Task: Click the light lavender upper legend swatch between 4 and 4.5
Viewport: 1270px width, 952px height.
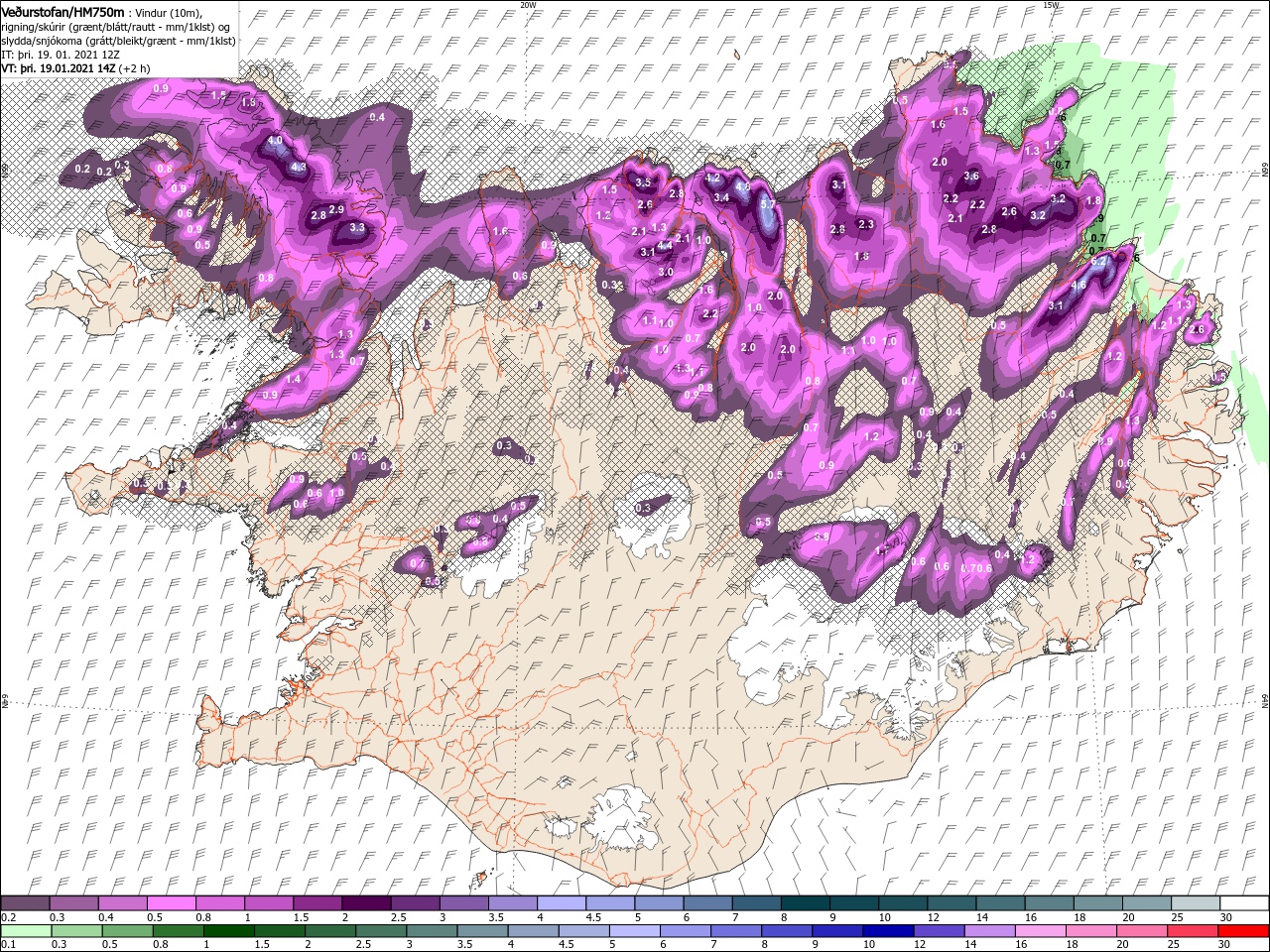Action: click(561, 903)
